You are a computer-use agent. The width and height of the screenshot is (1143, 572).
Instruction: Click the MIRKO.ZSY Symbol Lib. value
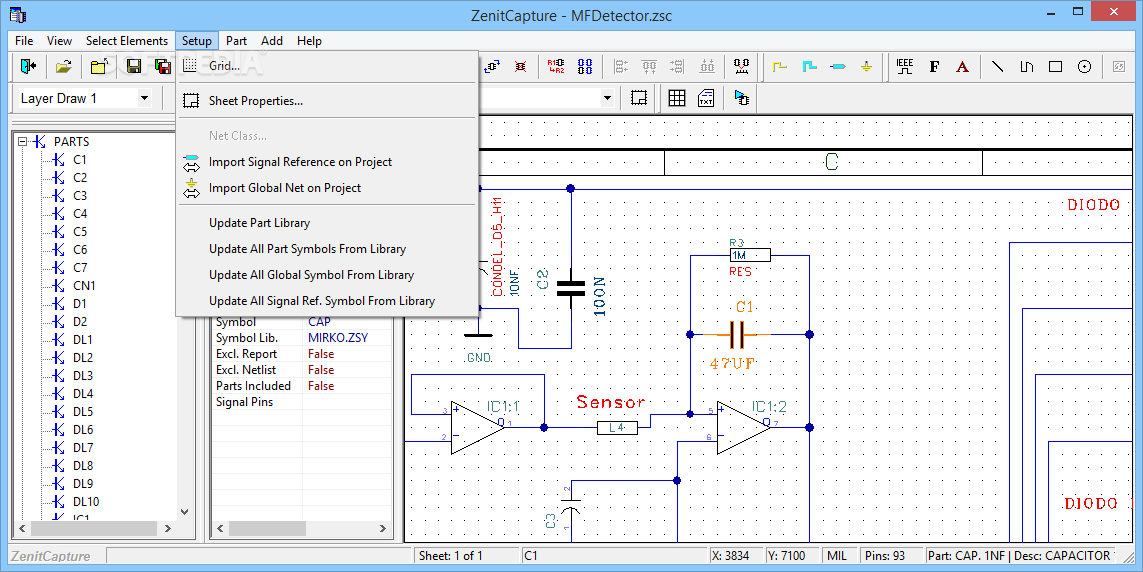click(x=338, y=338)
